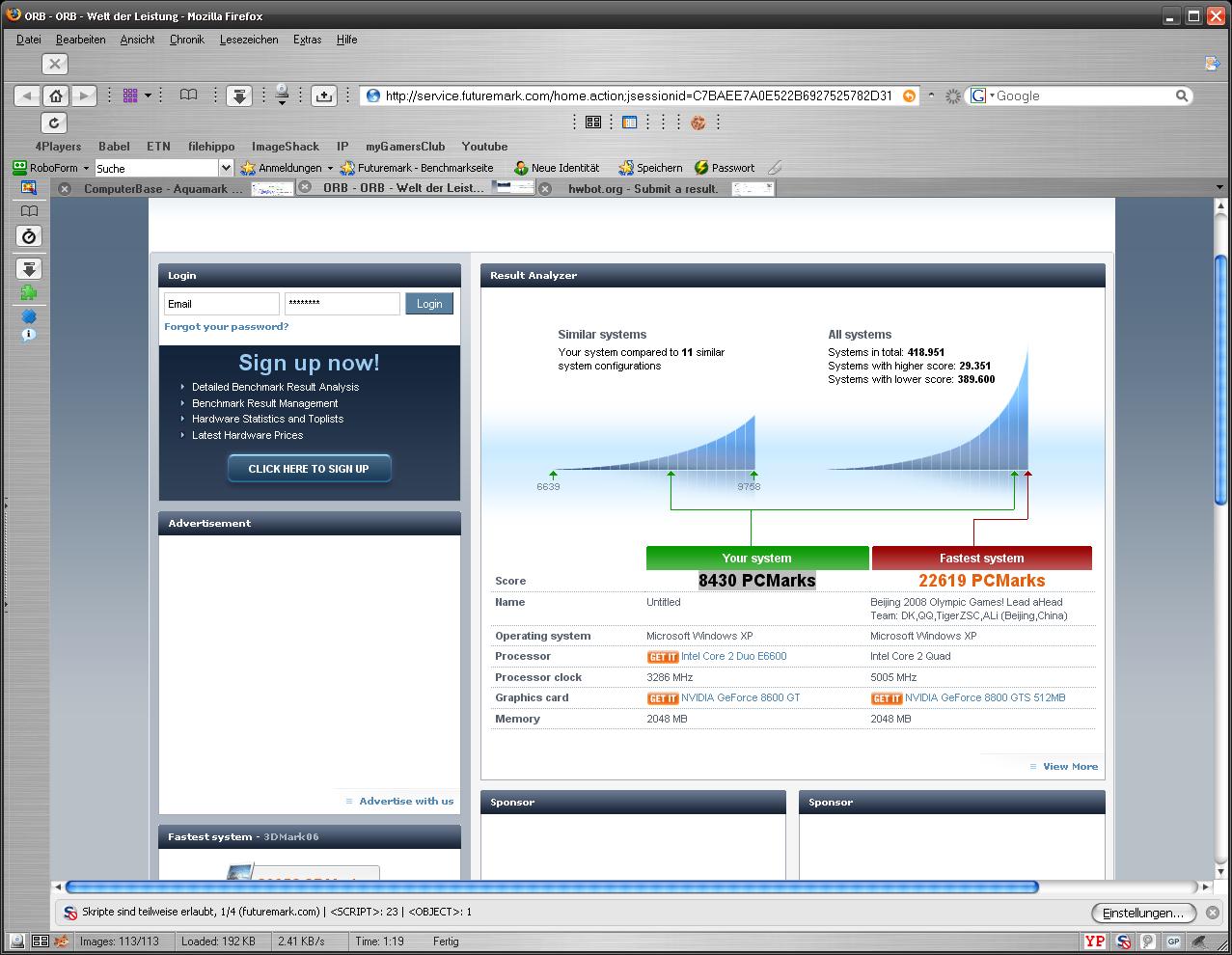Open the ImageShack bookmark

286,147
